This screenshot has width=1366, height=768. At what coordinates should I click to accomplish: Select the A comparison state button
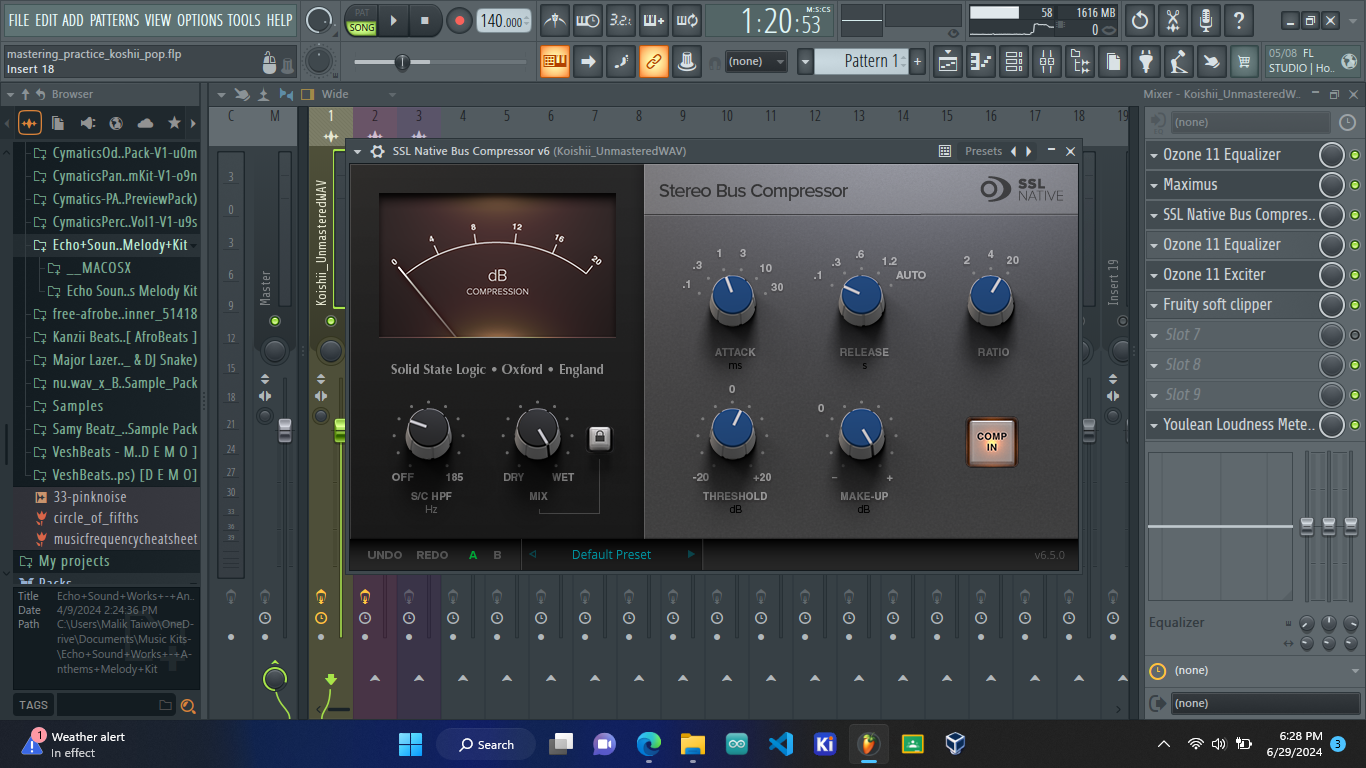(x=474, y=555)
